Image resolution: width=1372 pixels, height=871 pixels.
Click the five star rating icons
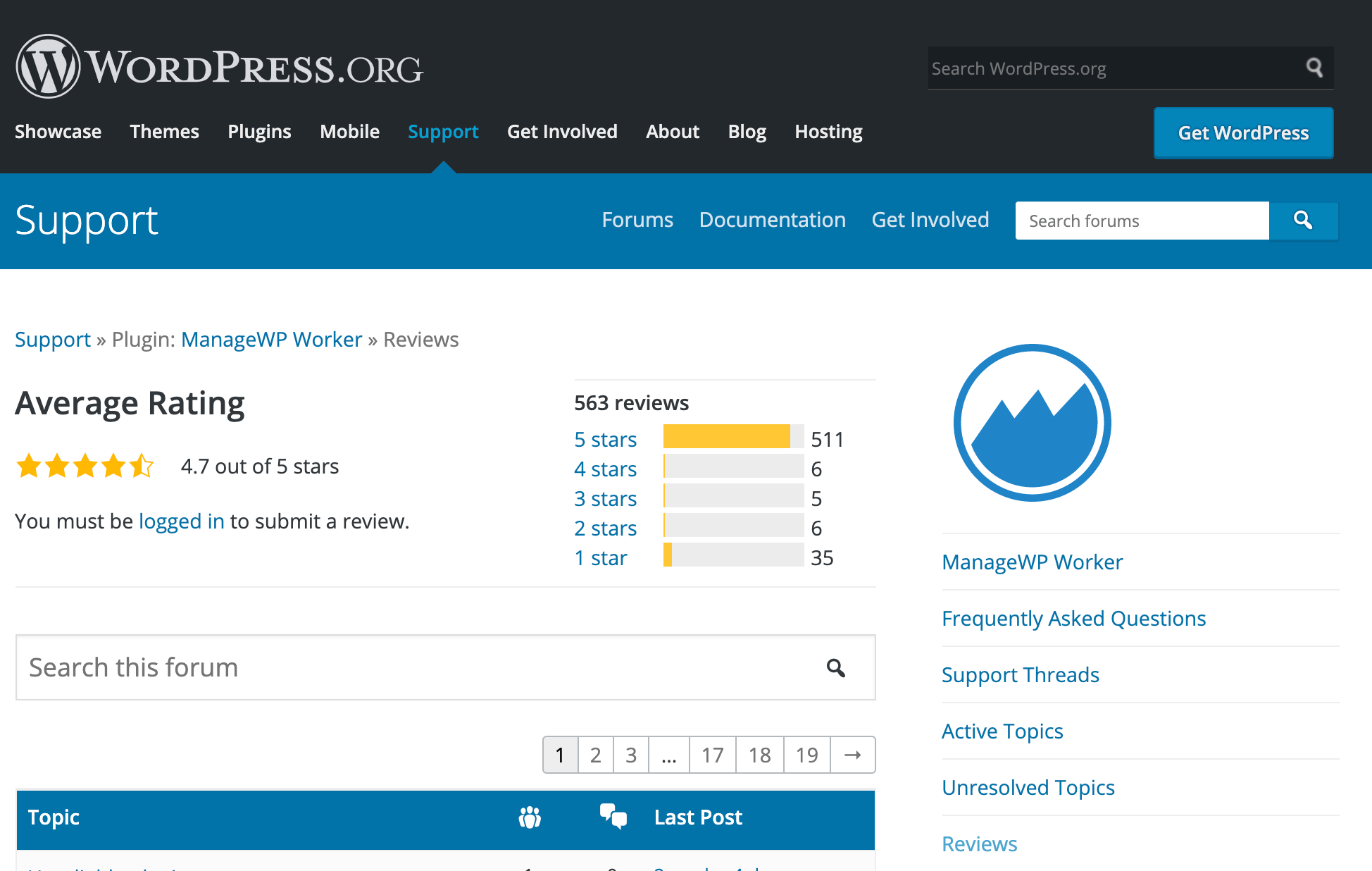pos(85,466)
